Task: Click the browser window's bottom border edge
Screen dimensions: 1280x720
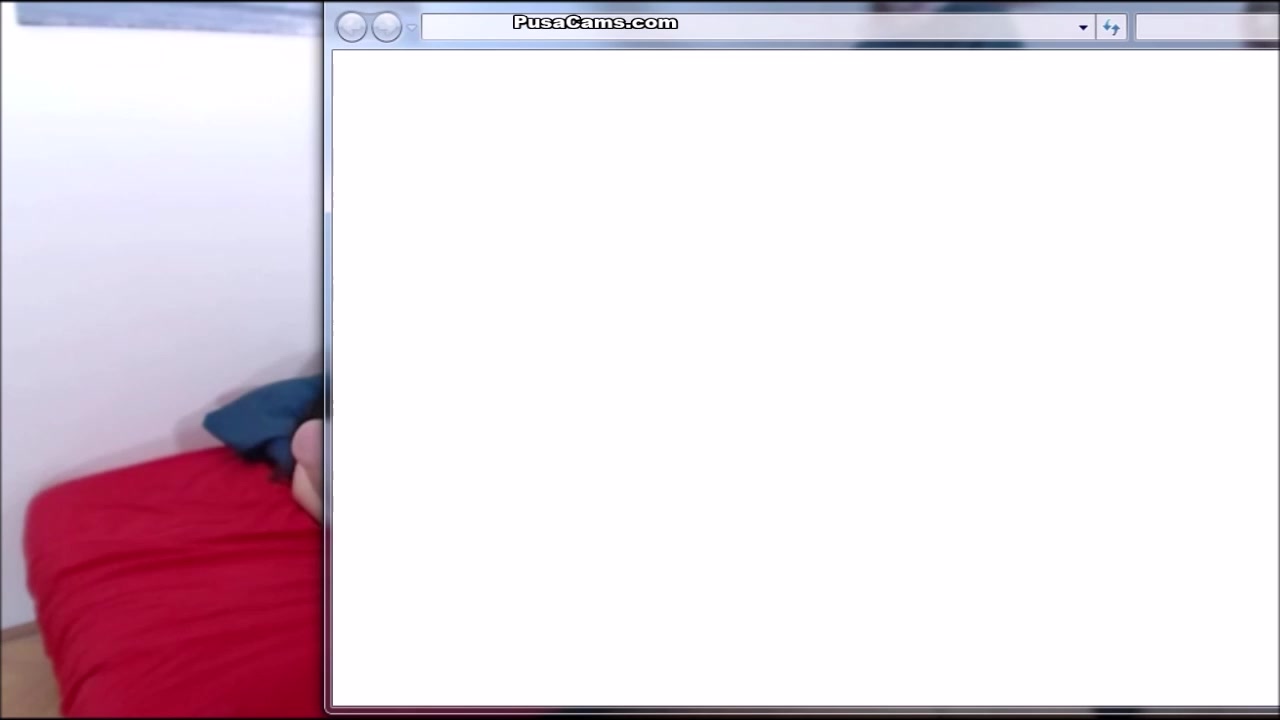Action: coord(800,709)
